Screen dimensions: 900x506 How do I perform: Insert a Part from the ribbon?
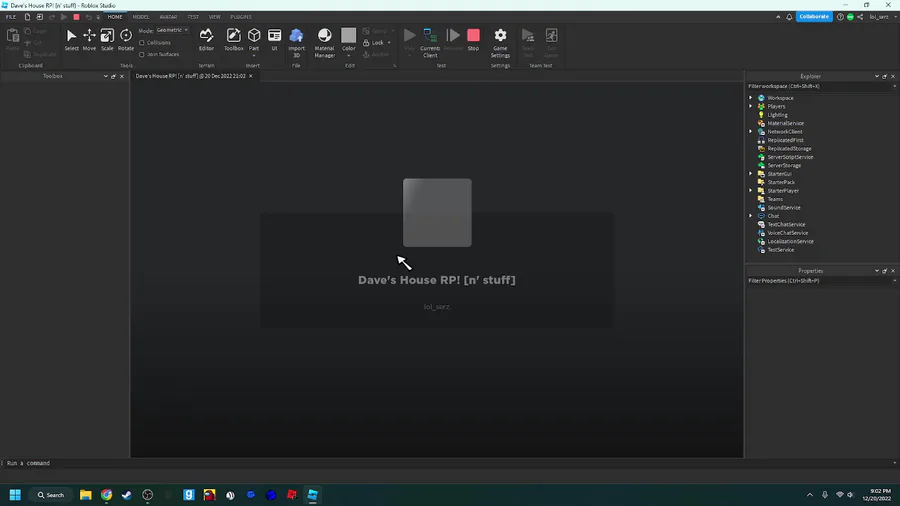[x=254, y=41]
